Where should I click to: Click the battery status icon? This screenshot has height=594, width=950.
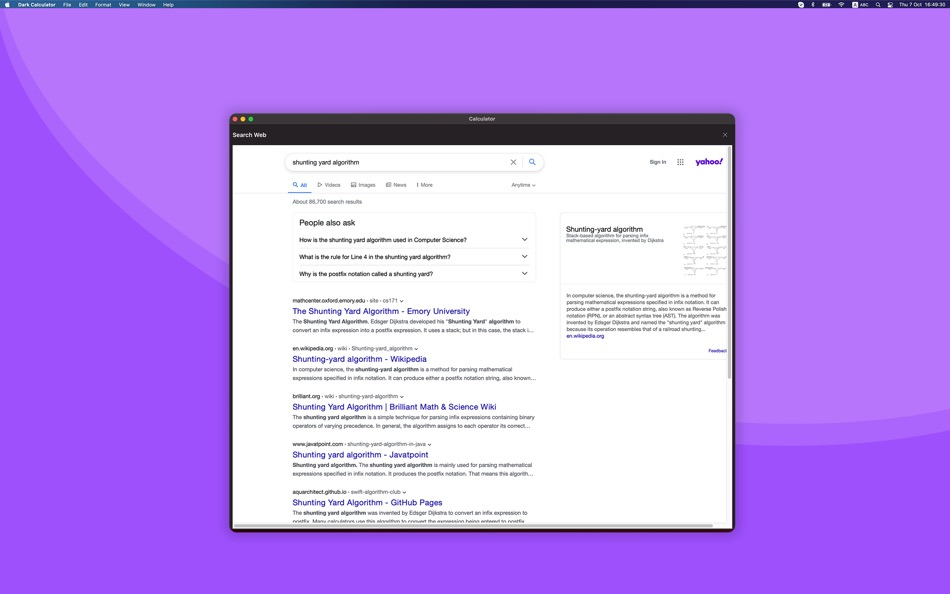tap(826, 4)
